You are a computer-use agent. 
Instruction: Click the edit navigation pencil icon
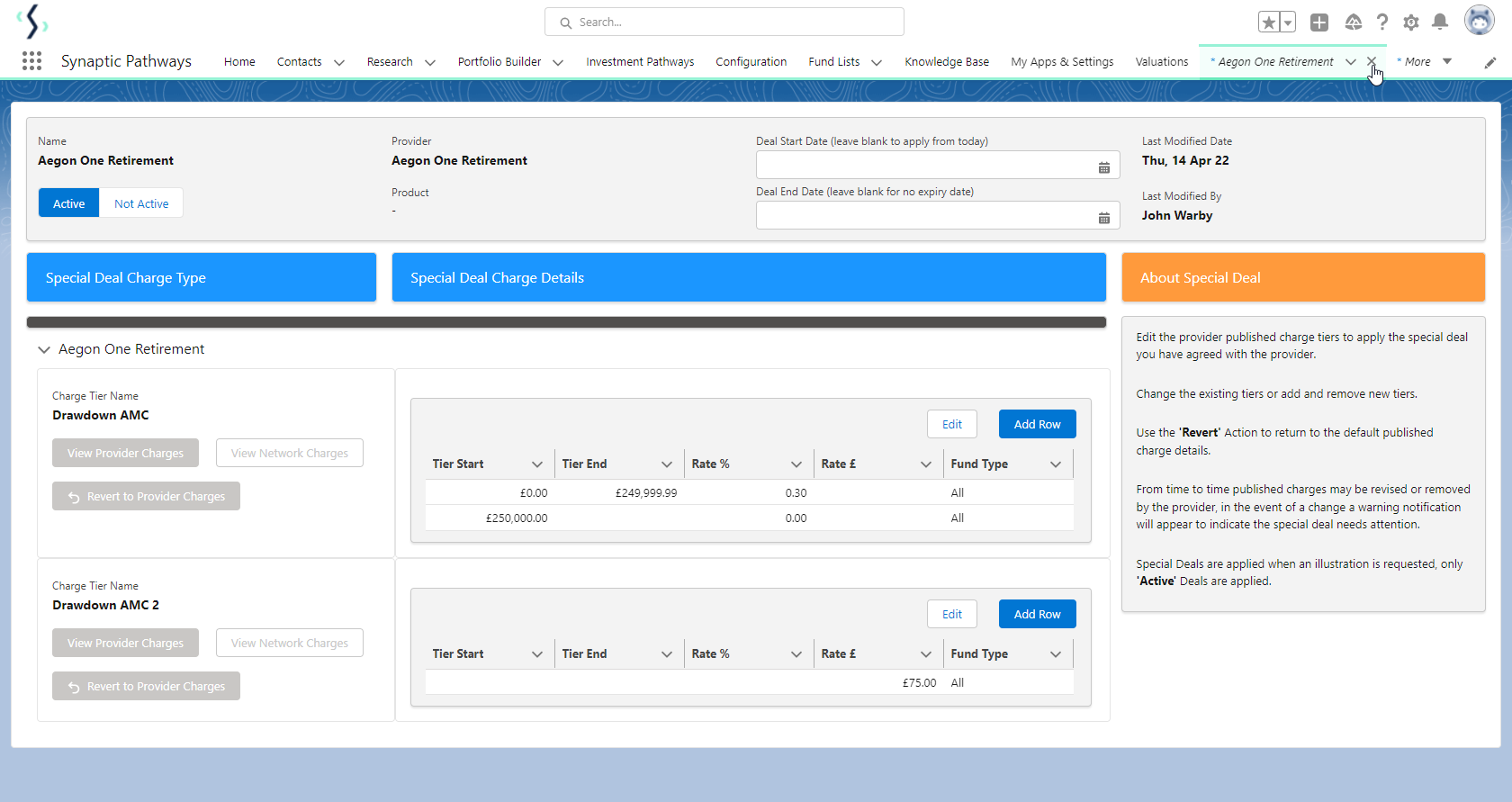tap(1490, 62)
